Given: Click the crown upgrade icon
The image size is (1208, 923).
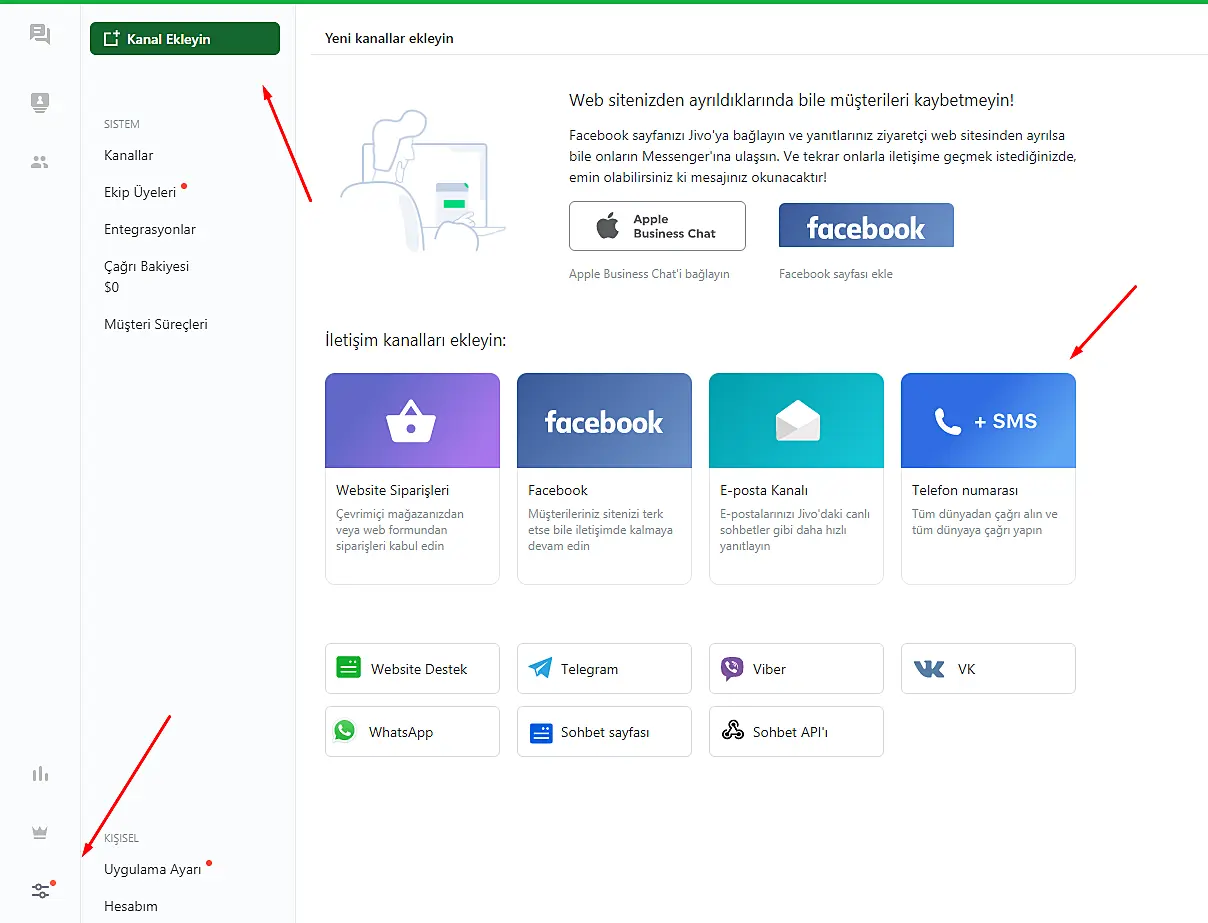Looking at the screenshot, I should point(40,832).
